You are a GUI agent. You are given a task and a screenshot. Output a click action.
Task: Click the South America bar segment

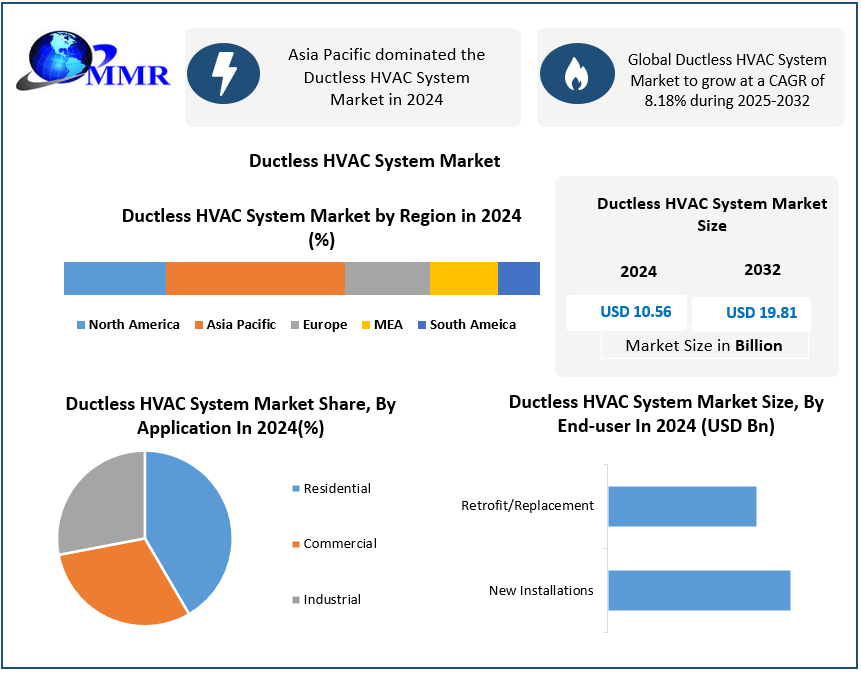coord(518,278)
